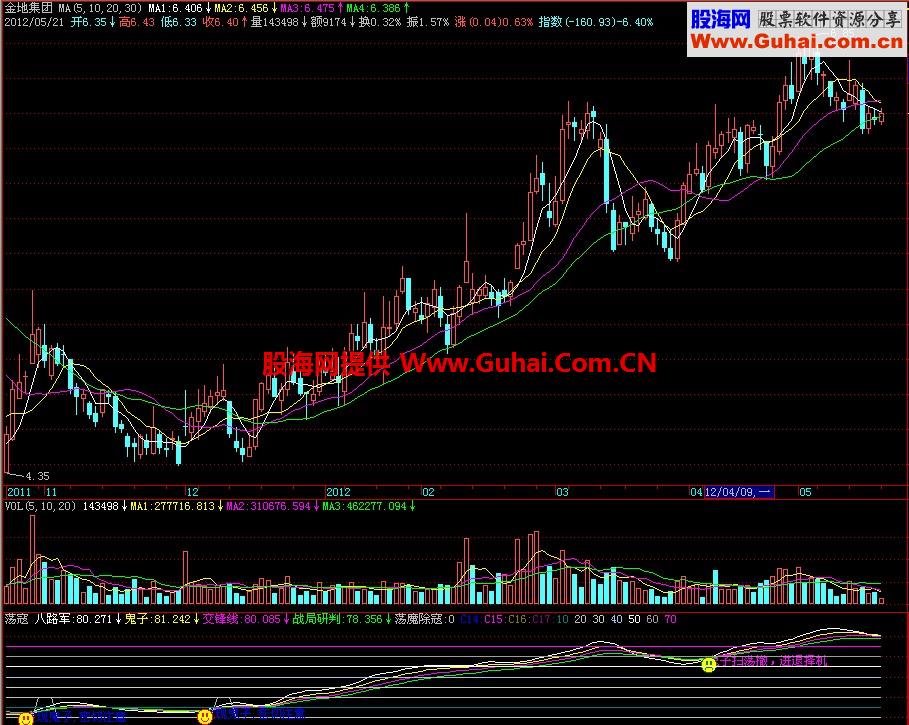Viewport: 909px width, 725px height.
Task: Open the VOL(5,10,20) indicator parameters
Action: pos(41,507)
